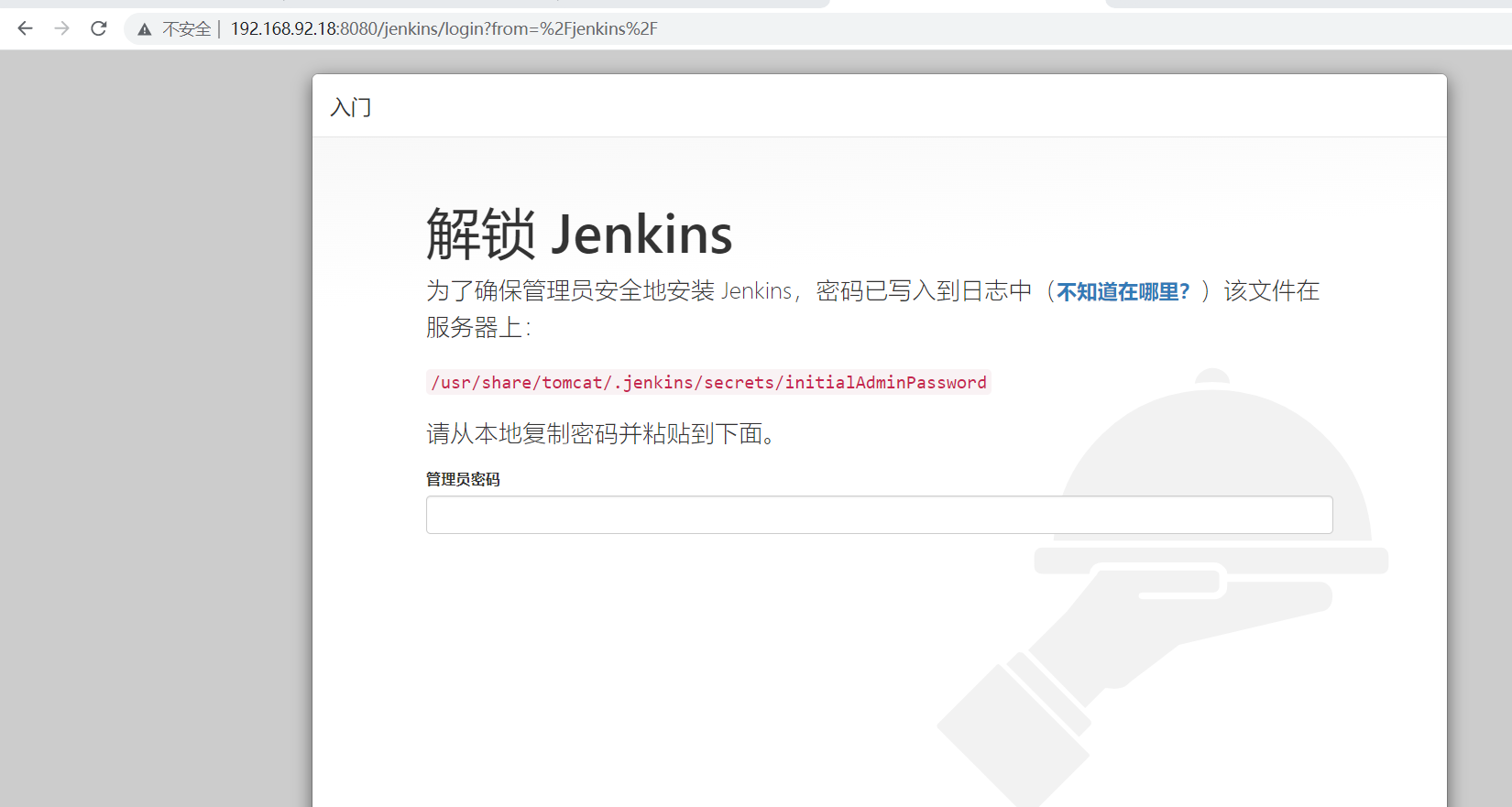This screenshot has height=807, width=1512.
Task: Select the URL in the address bar
Action: [x=444, y=28]
